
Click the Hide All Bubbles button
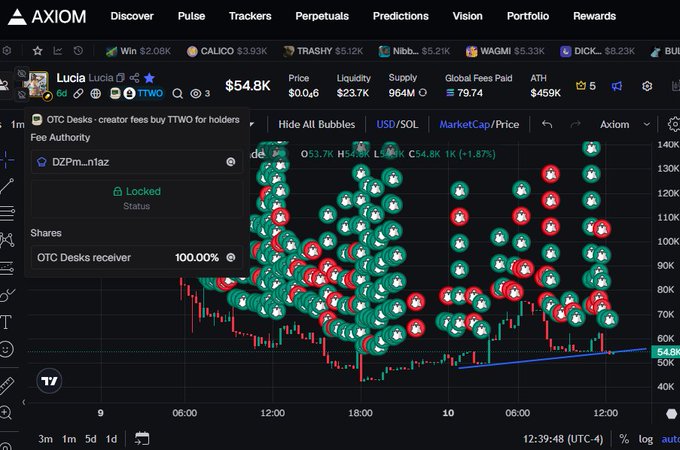pyautogui.click(x=317, y=124)
